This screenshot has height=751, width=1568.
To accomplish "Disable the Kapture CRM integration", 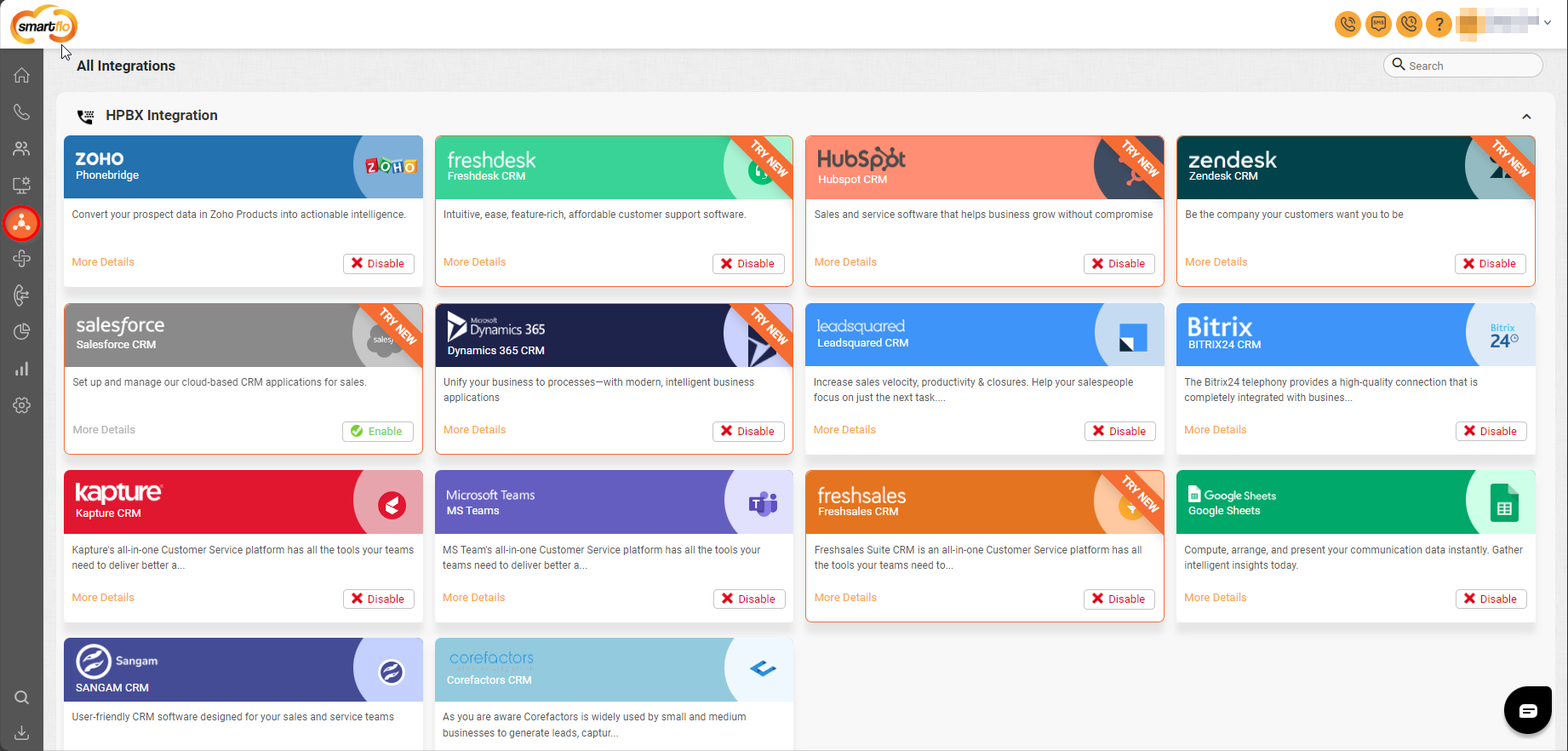I will coord(379,599).
